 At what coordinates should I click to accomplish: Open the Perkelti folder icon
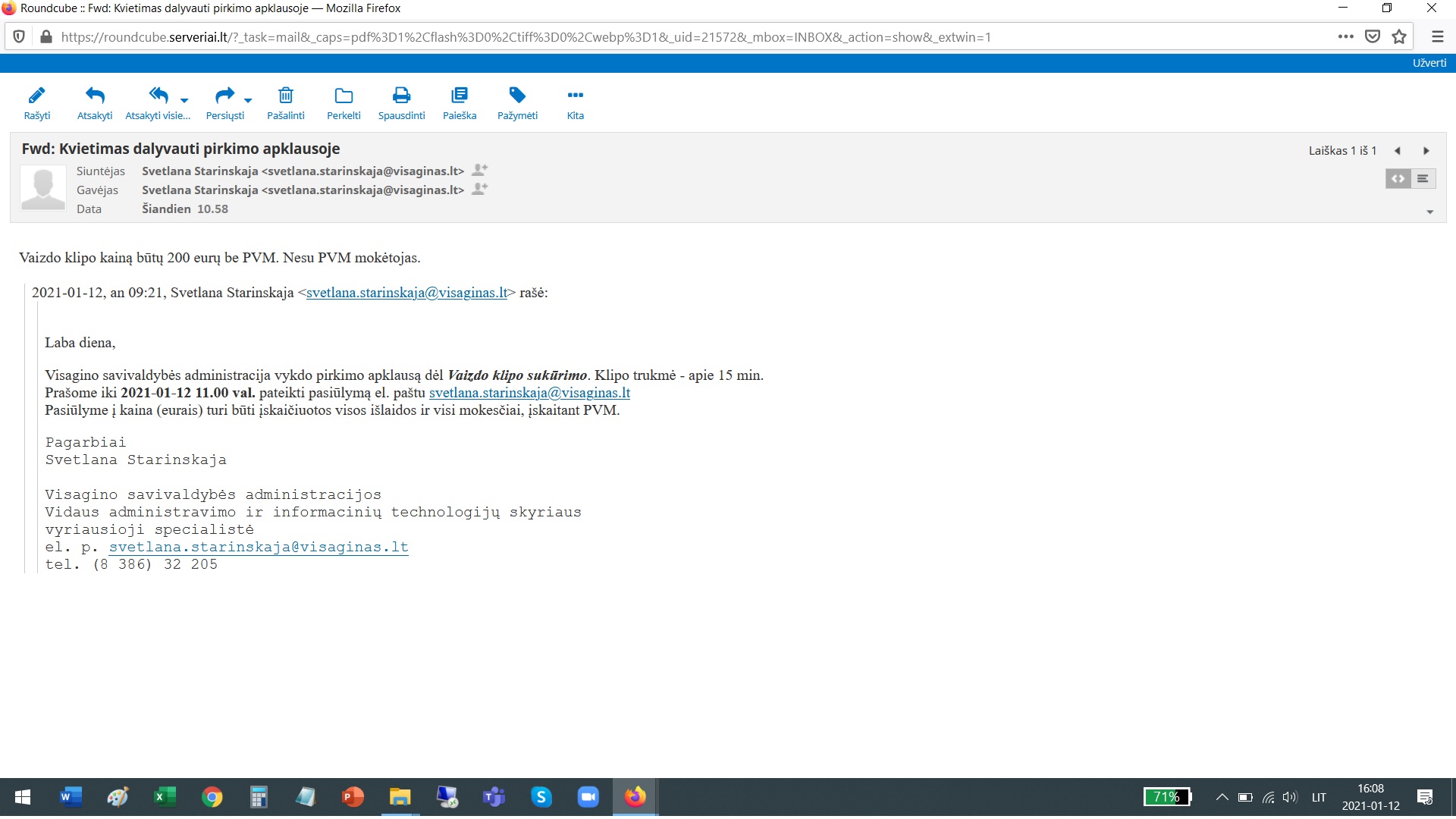click(344, 96)
